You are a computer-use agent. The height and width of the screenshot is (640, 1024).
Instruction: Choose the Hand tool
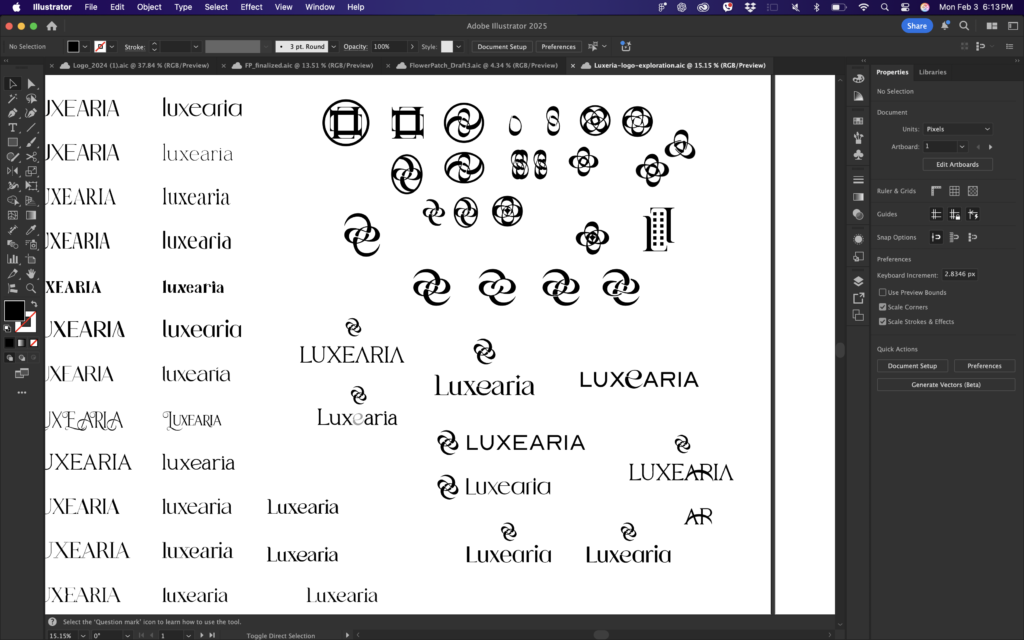[x=32, y=273]
